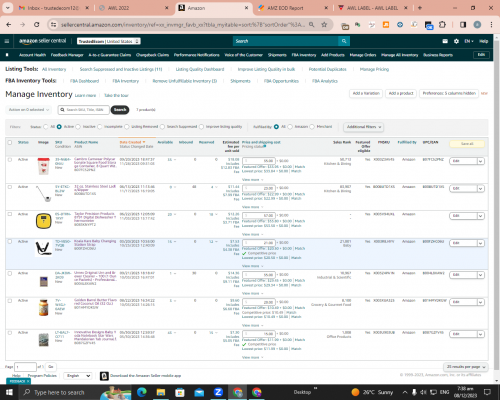The height and width of the screenshot is (400, 500).
Task: Choose the All status radio button
Action: click(46, 127)
